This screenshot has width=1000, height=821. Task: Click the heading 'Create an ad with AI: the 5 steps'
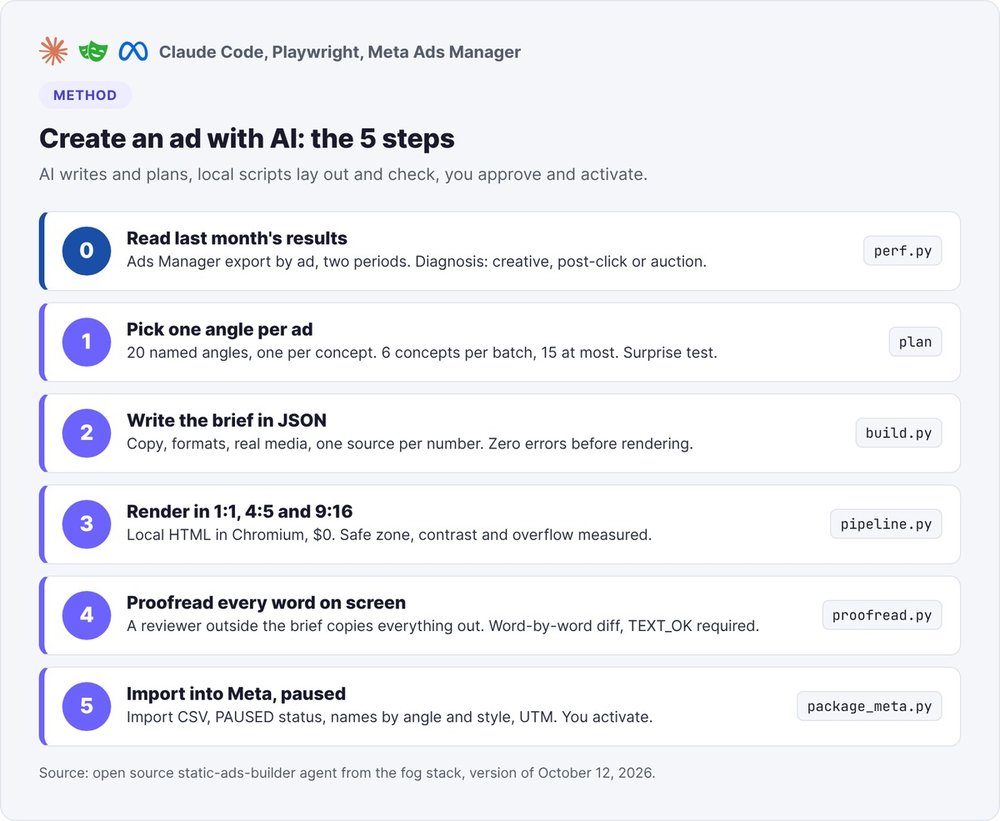pyautogui.click(x=247, y=138)
